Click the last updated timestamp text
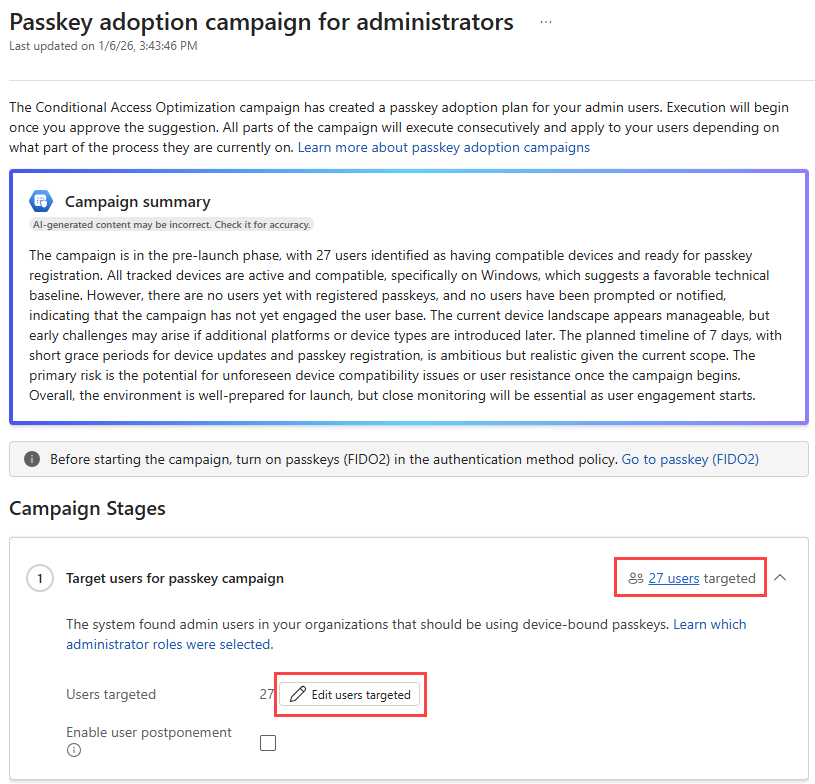This screenshot has height=784, width=815. (102, 45)
